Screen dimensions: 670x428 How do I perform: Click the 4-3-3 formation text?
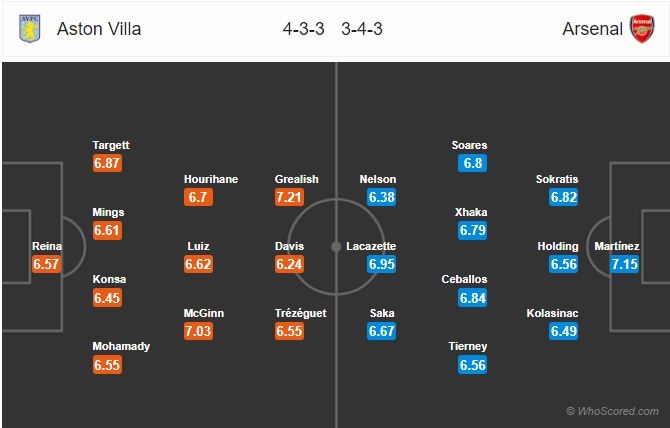click(303, 29)
